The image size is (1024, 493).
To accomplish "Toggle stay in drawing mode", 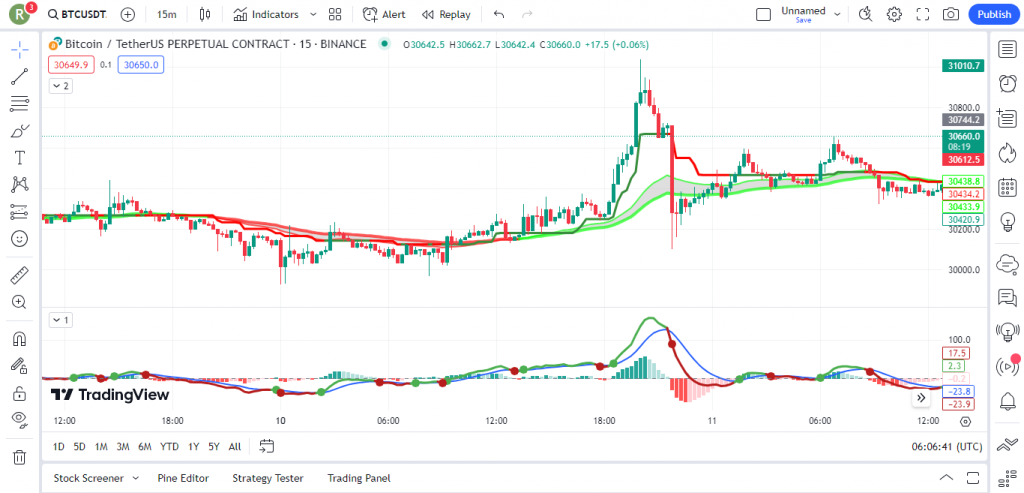I will pos(20,366).
